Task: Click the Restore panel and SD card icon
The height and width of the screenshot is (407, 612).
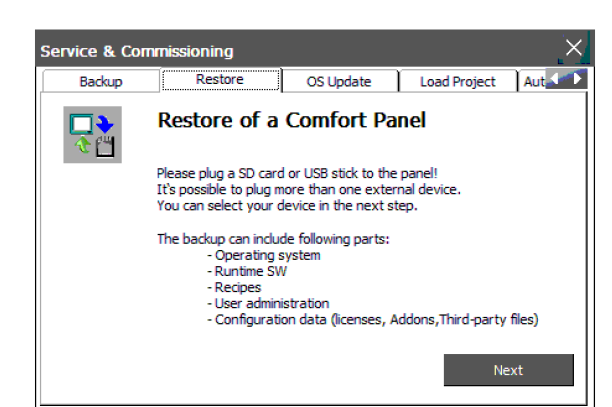Action: (x=92, y=135)
